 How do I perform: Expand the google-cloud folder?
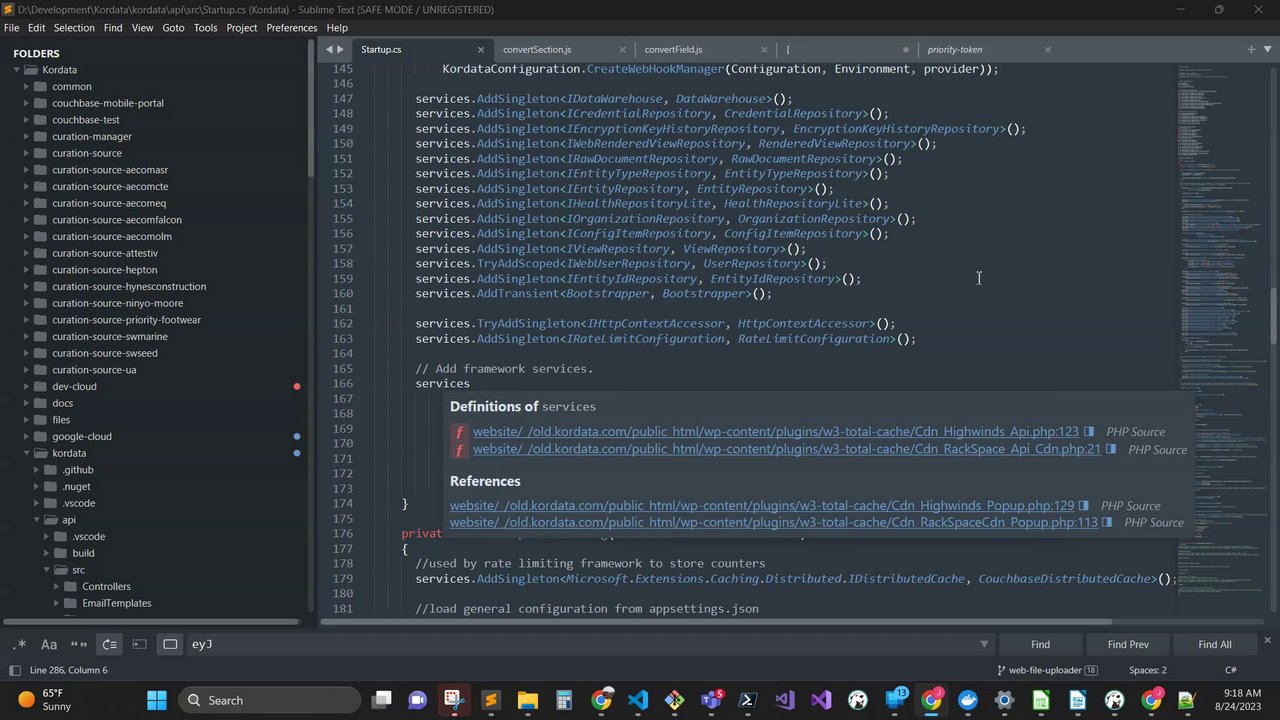[26, 437]
